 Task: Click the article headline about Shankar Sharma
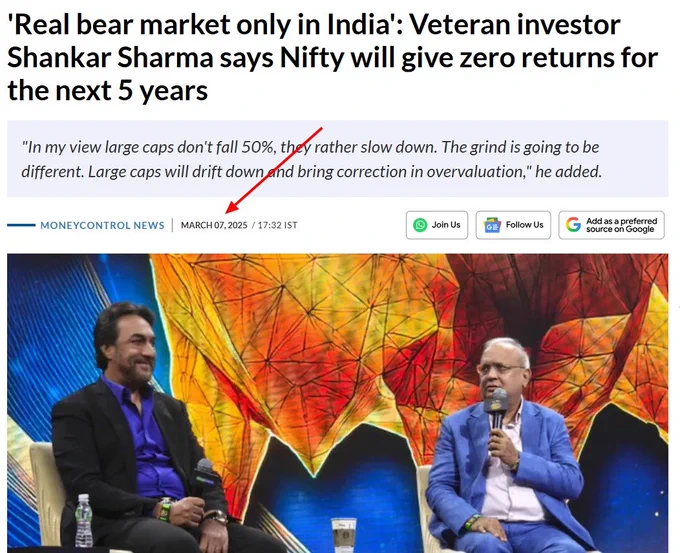click(x=333, y=58)
